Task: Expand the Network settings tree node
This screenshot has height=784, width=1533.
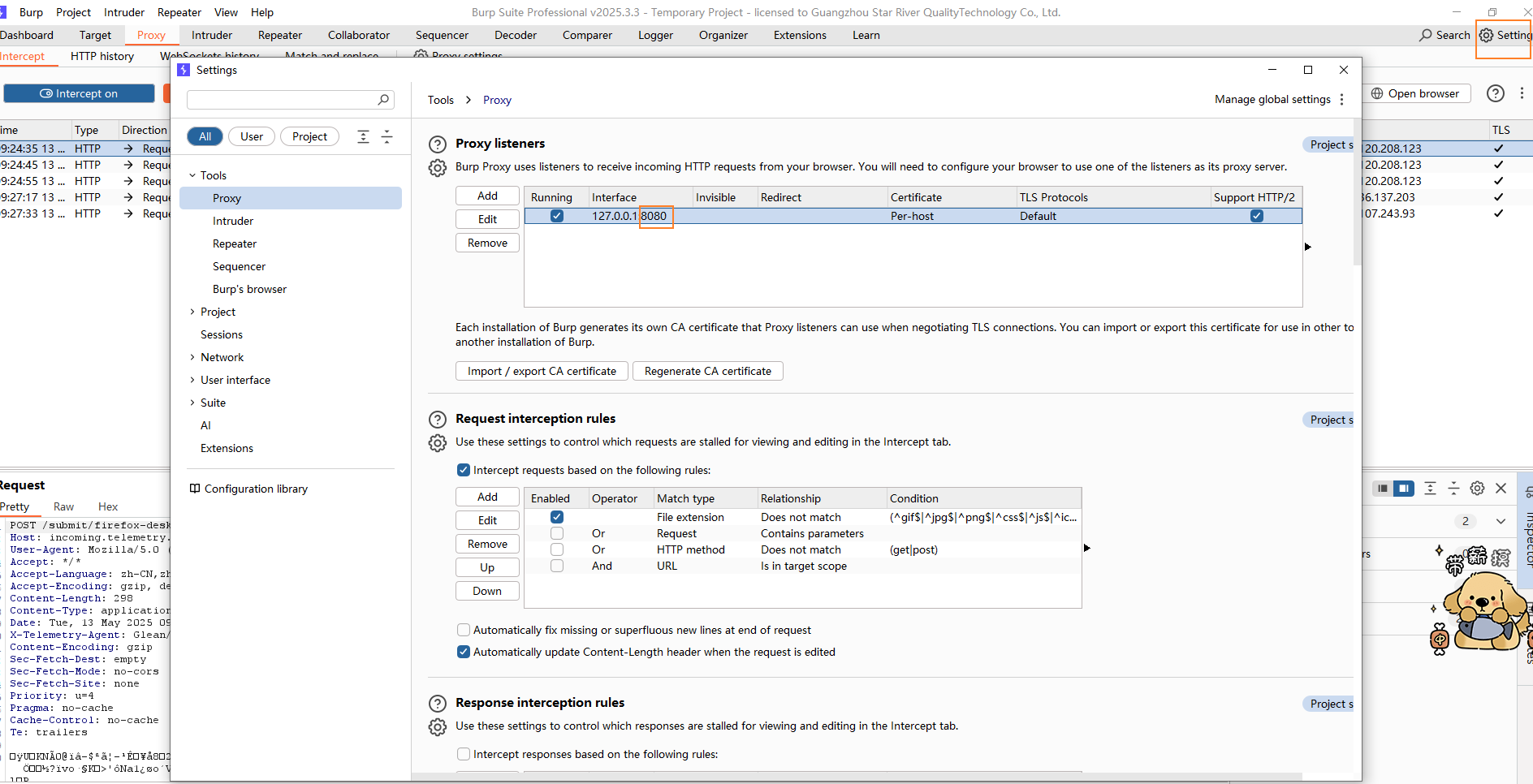Action: click(x=192, y=357)
